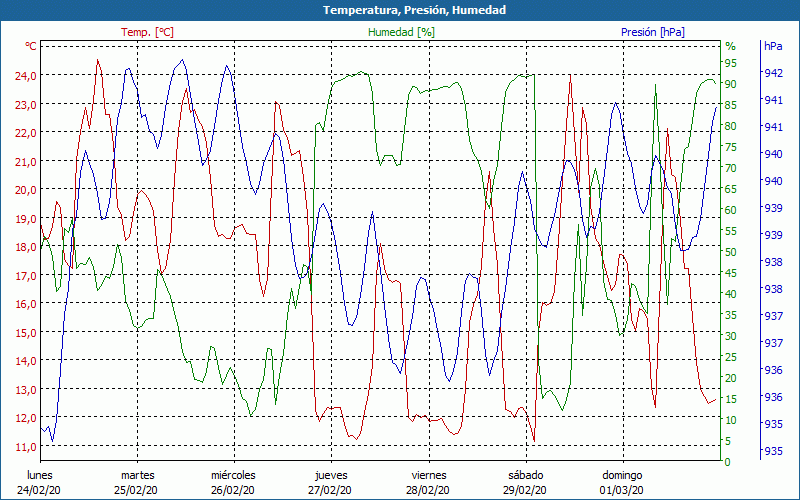This screenshot has width=800, height=500.
Task: Click the '95' humidity axis value
Action: click(x=731, y=63)
